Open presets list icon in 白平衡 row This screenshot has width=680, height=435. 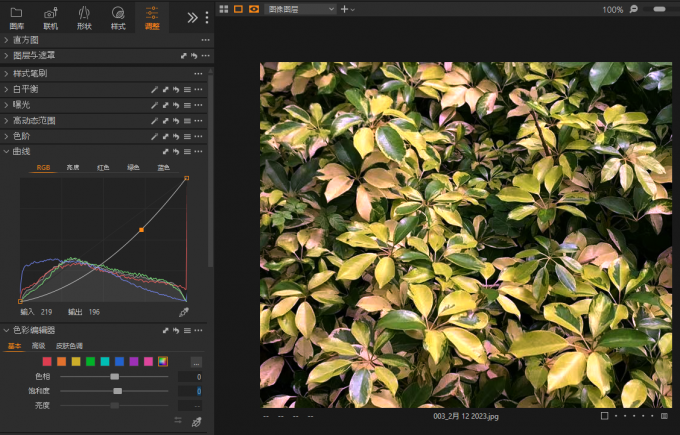click(187, 89)
